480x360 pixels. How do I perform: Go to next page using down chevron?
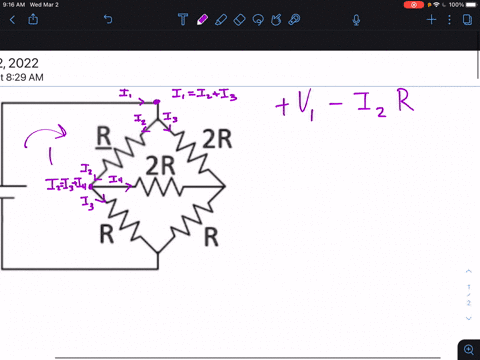[x=468, y=318]
